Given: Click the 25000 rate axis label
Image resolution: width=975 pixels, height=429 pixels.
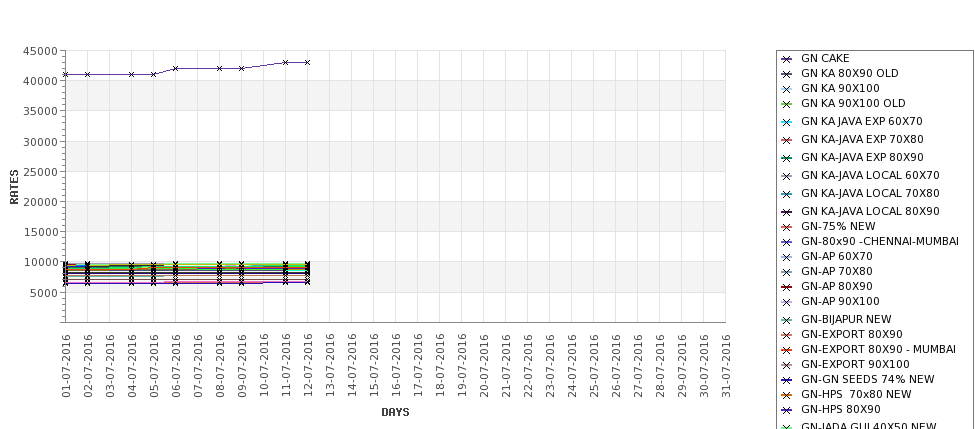Looking at the screenshot, I should pyautogui.click(x=41, y=172).
